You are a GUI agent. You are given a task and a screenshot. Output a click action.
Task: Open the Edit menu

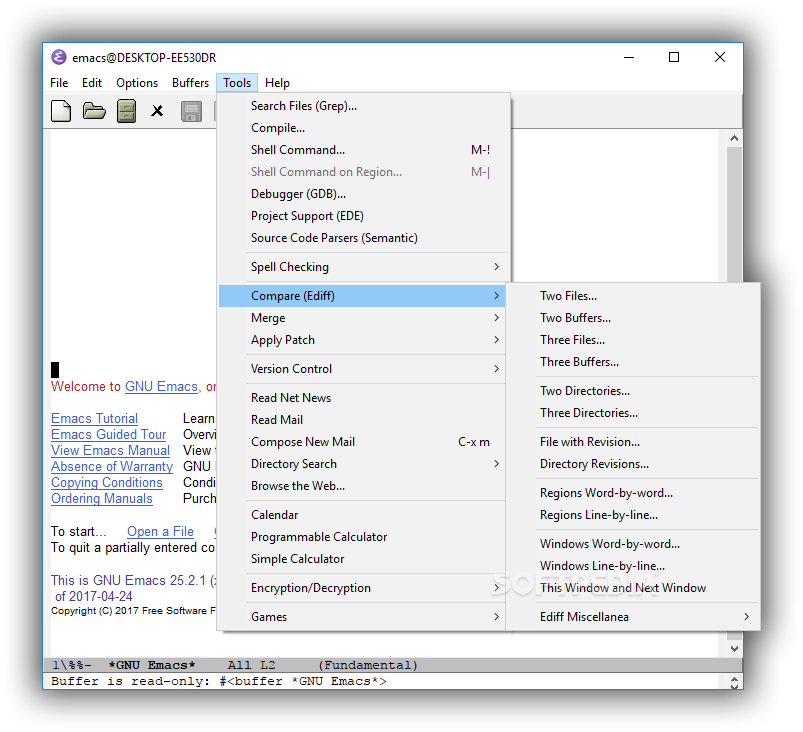click(x=92, y=83)
